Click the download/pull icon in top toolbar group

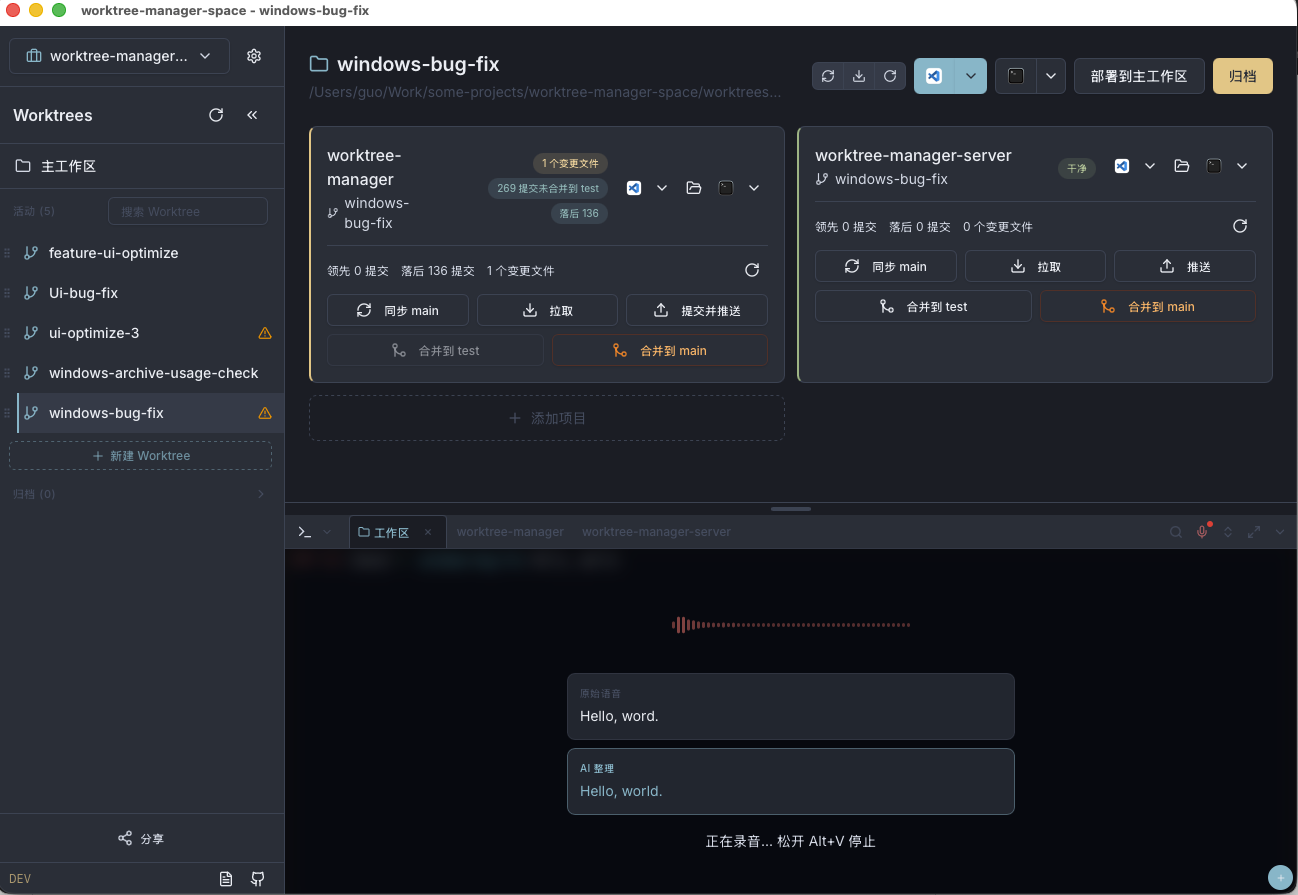(x=859, y=76)
